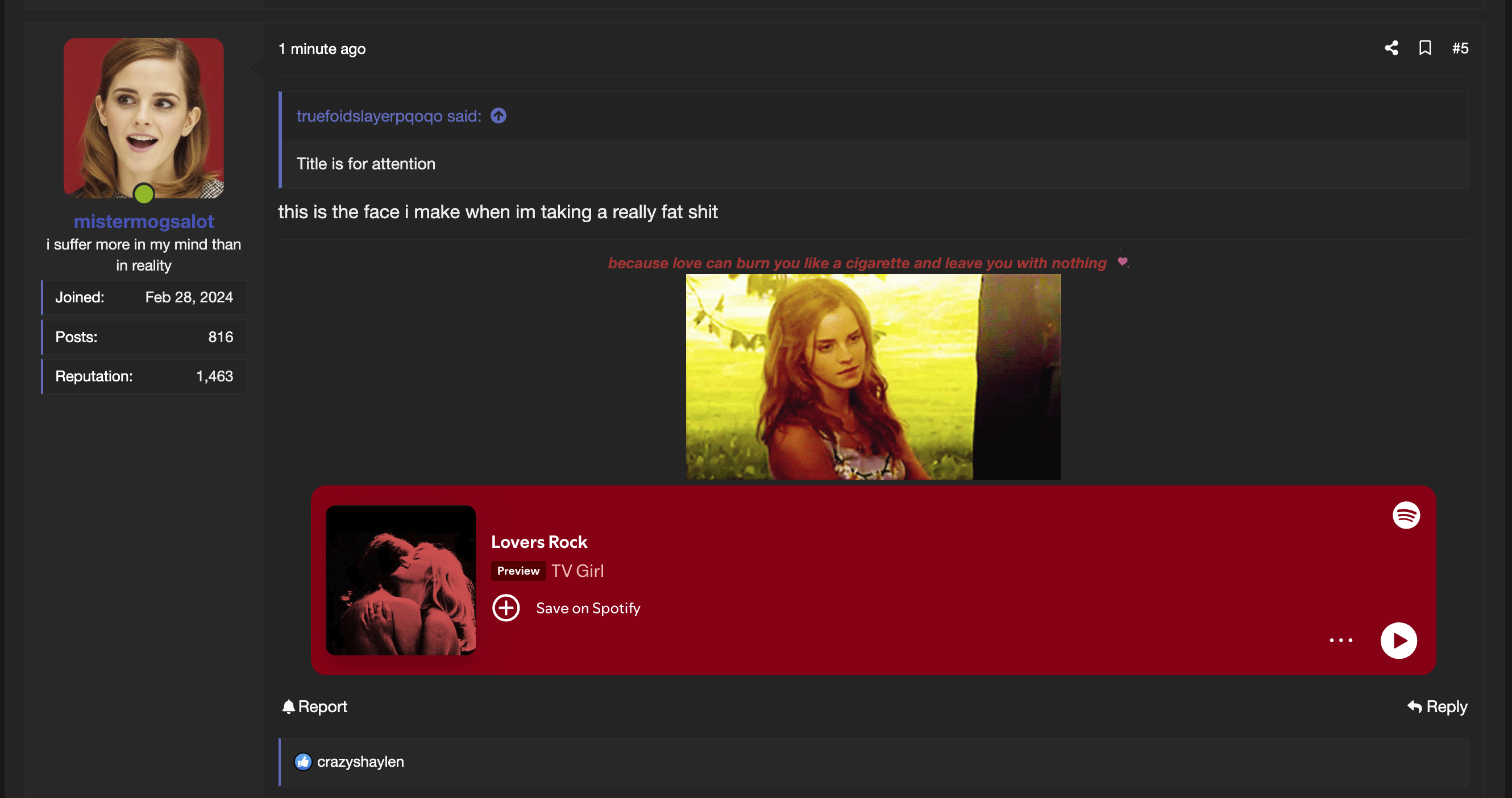Open TV Girl artist link
1512x798 pixels.
pyautogui.click(x=578, y=571)
